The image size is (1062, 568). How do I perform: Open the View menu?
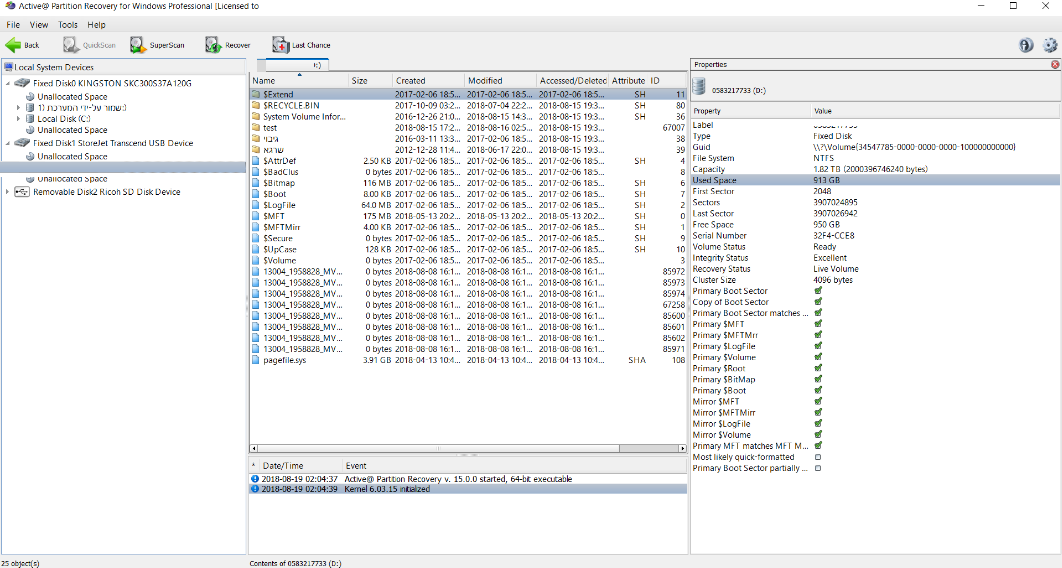(x=39, y=24)
